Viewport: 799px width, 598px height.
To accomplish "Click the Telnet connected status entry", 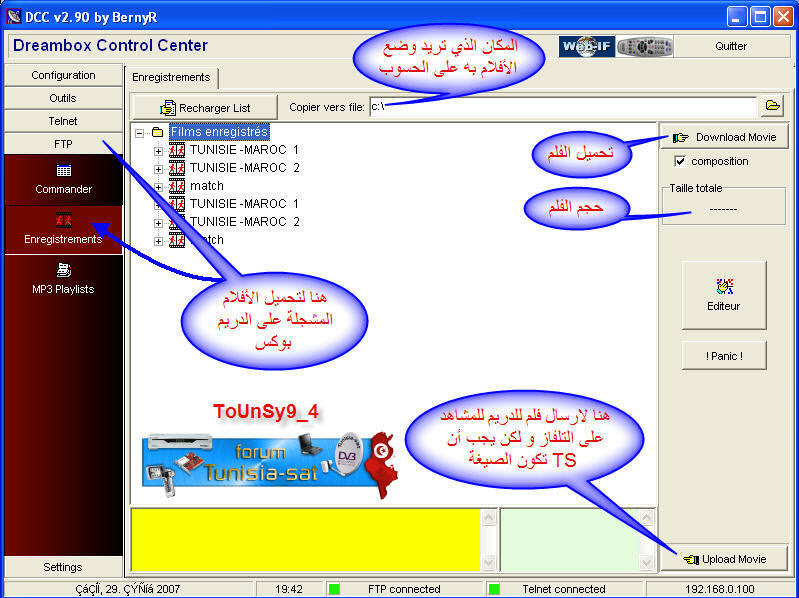I will coord(564,589).
